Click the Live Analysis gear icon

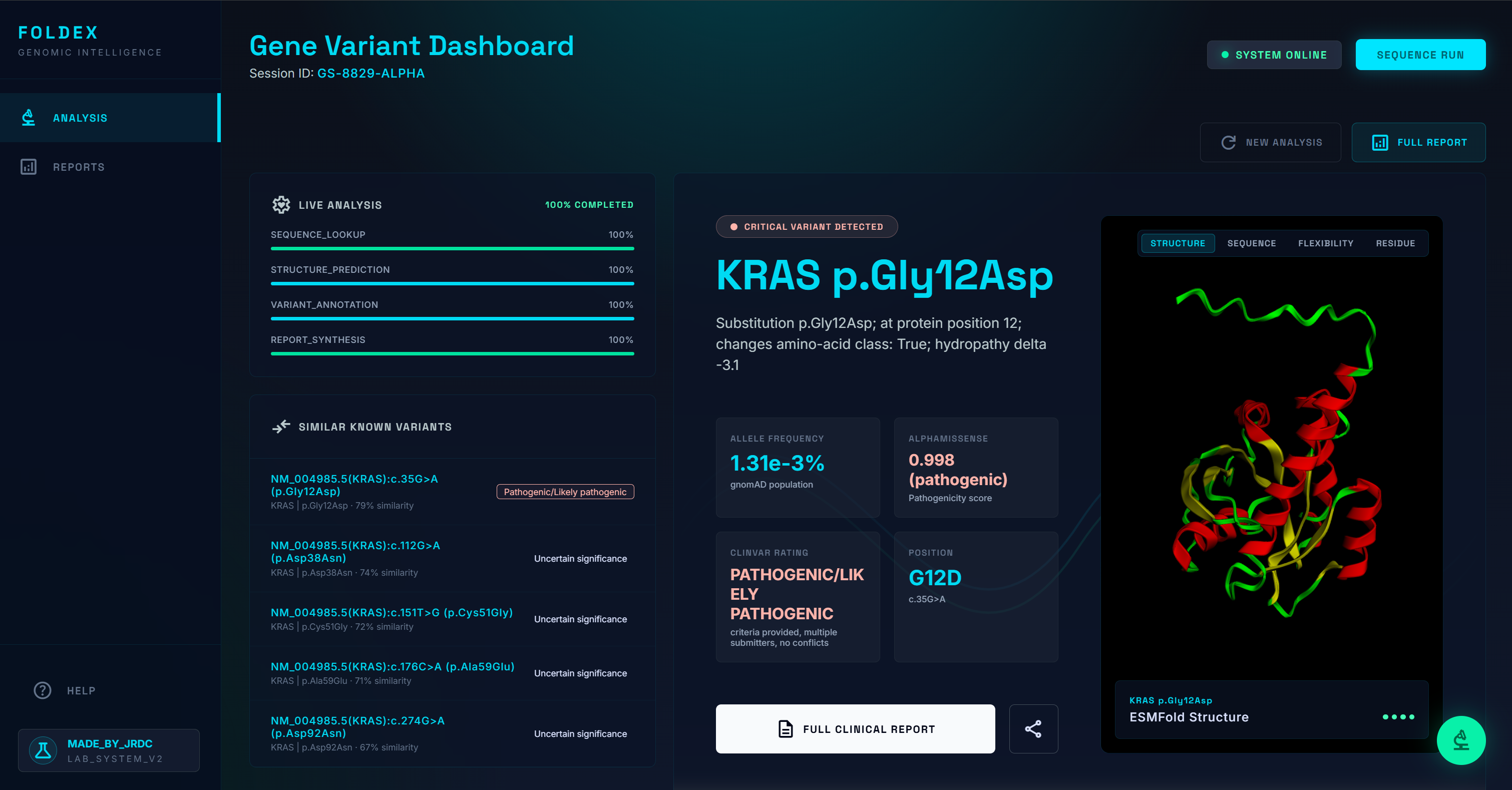pyautogui.click(x=281, y=205)
